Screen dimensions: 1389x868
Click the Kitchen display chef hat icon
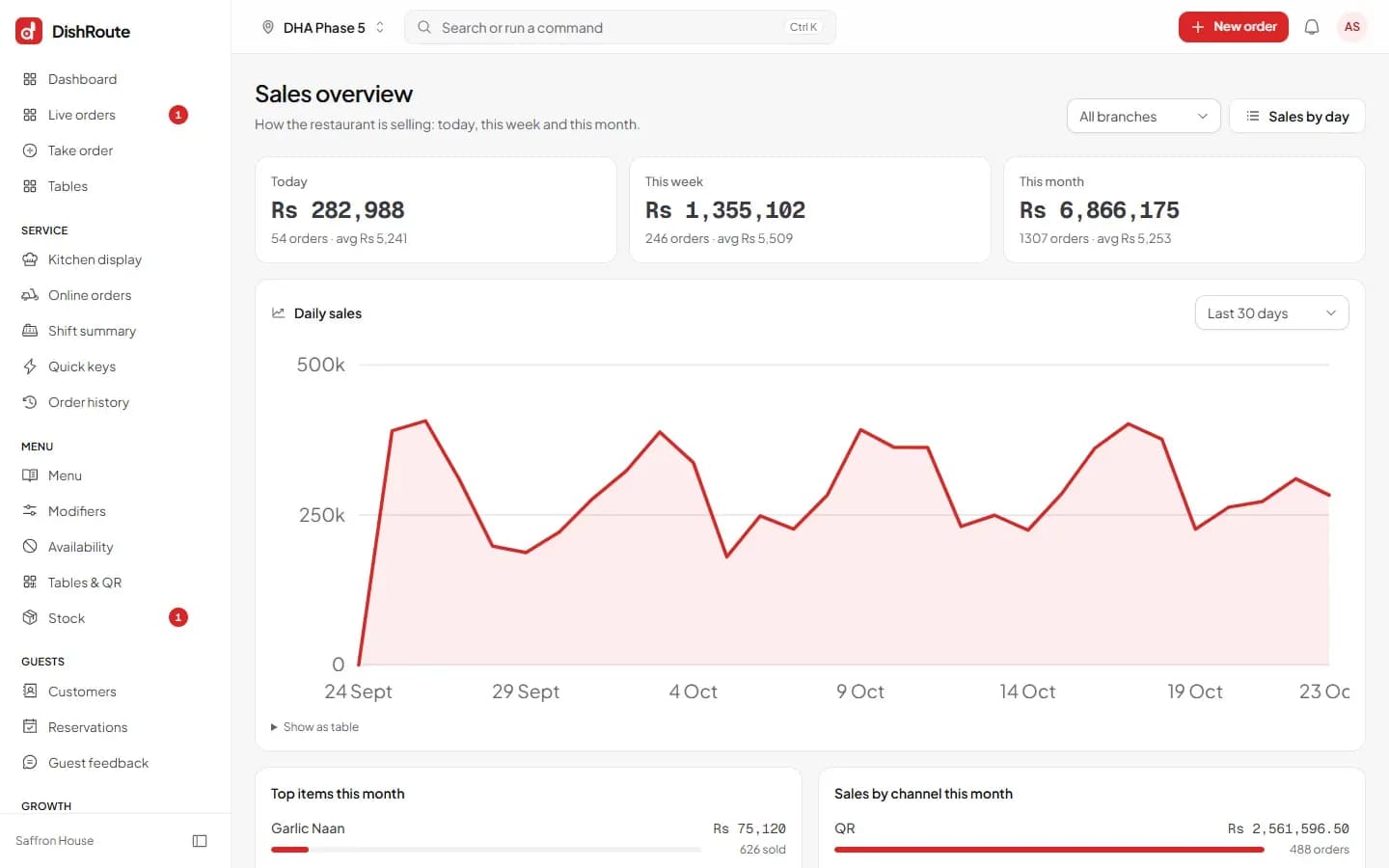pos(30,259)
